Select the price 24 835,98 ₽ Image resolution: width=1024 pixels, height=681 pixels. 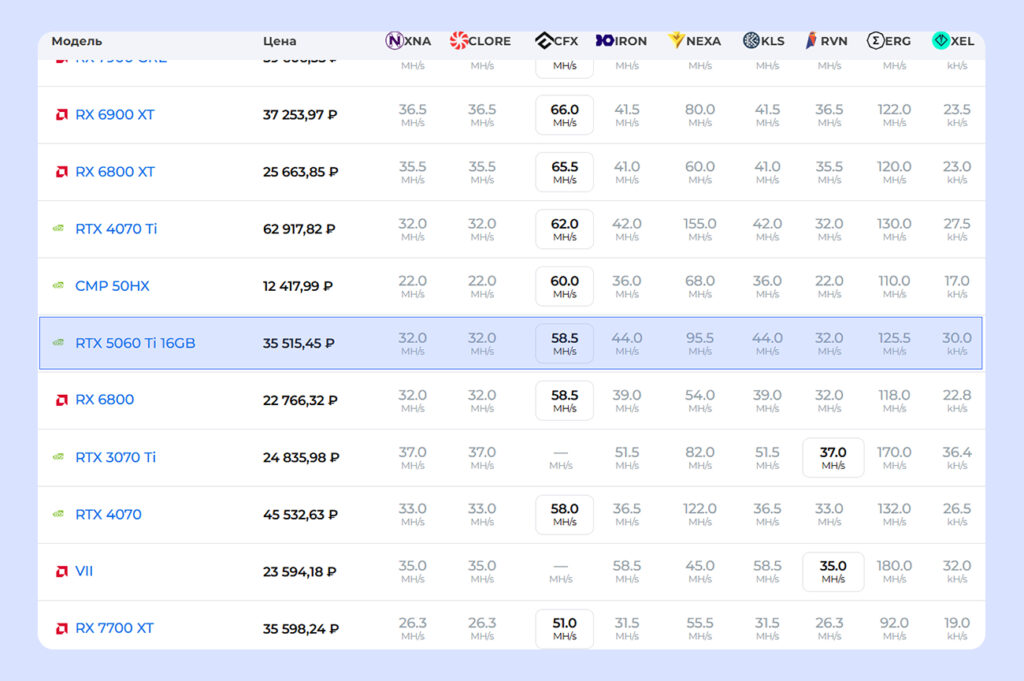click(x=301, y=458)
